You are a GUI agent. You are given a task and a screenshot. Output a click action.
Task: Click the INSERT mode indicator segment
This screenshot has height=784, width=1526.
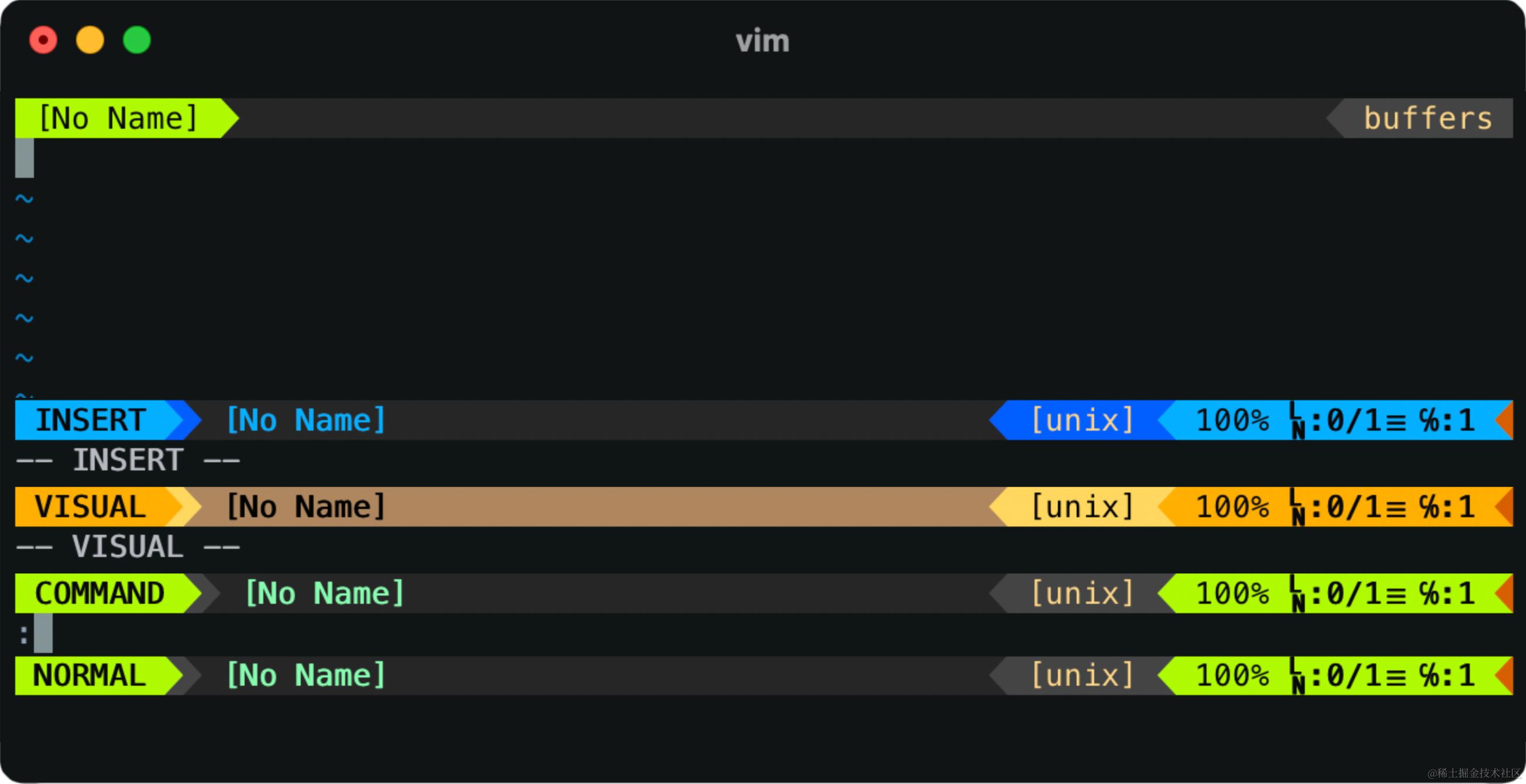click(x=91, y=421)
